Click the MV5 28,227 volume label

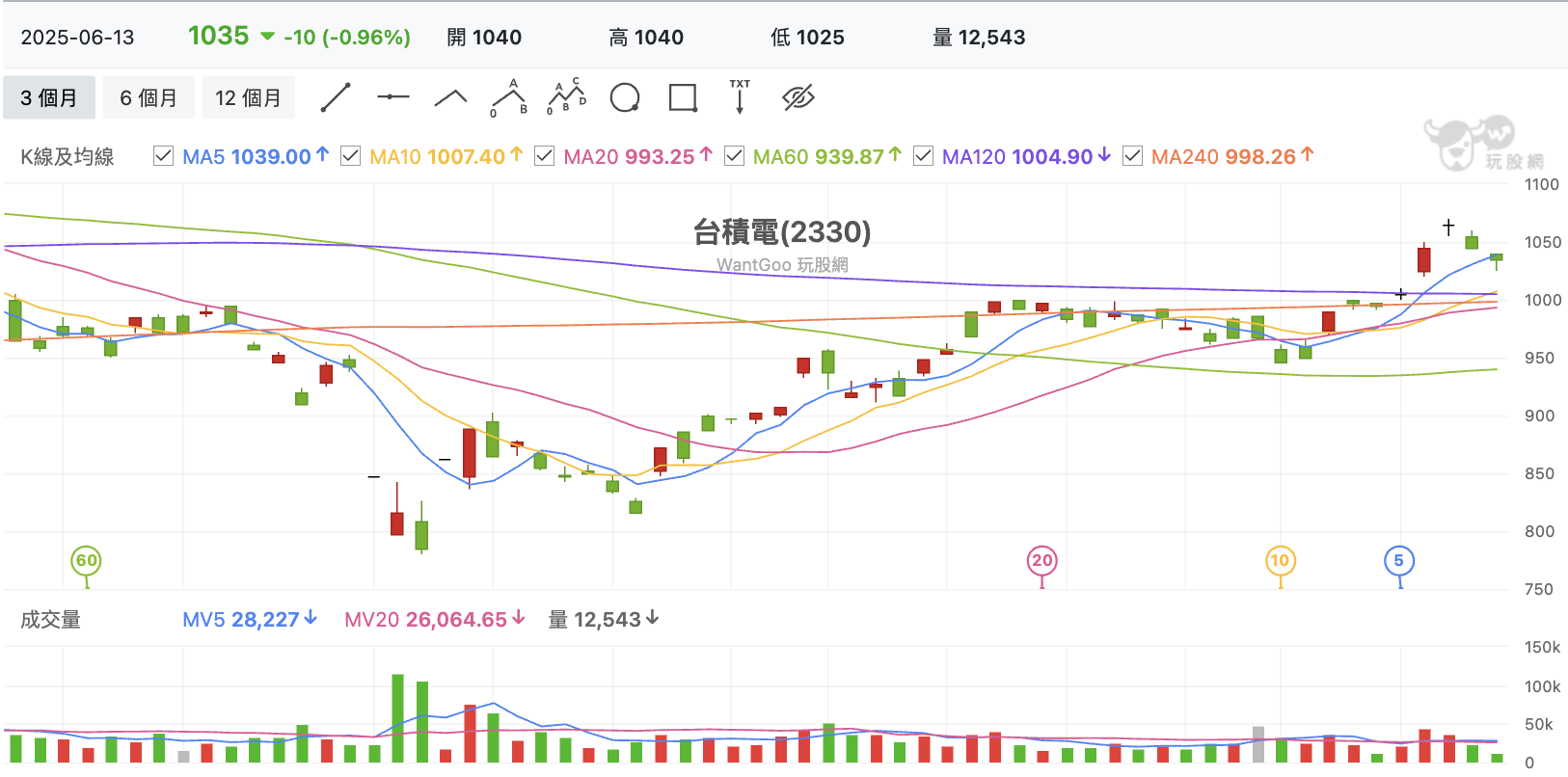250,620
